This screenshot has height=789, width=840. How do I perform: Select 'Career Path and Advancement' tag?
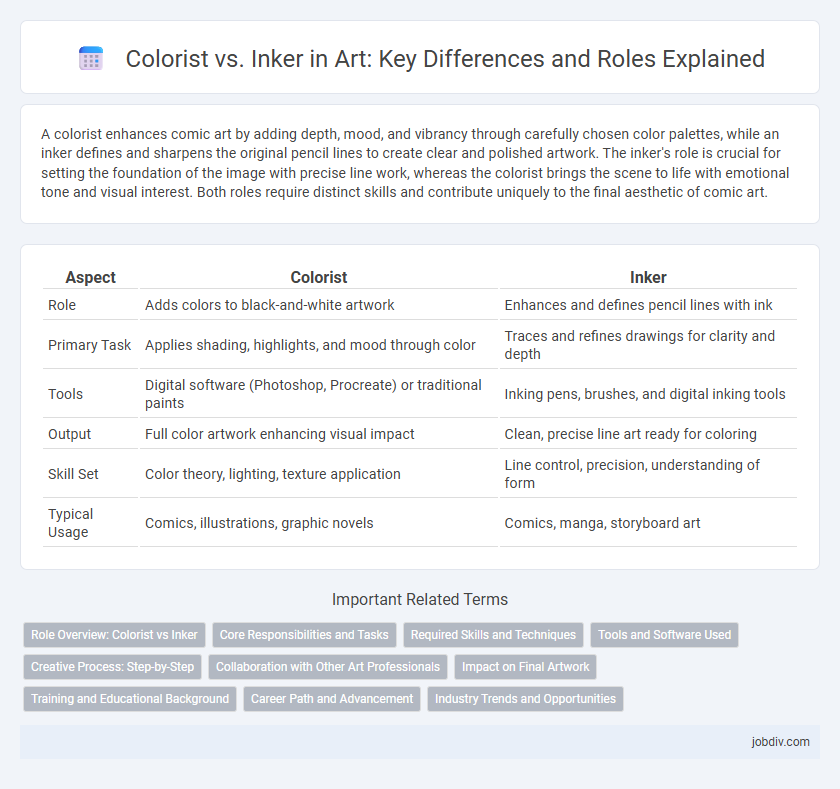click(x=332, y=699)
